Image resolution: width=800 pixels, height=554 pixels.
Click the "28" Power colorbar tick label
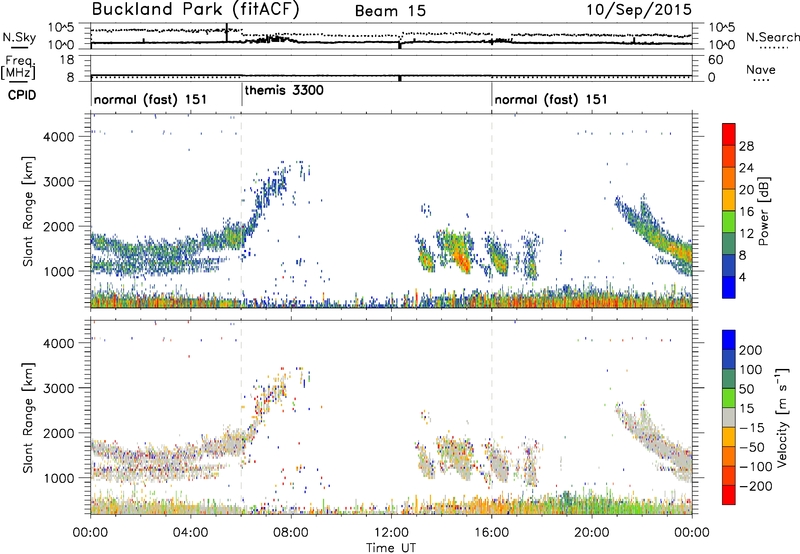(746, 146)
